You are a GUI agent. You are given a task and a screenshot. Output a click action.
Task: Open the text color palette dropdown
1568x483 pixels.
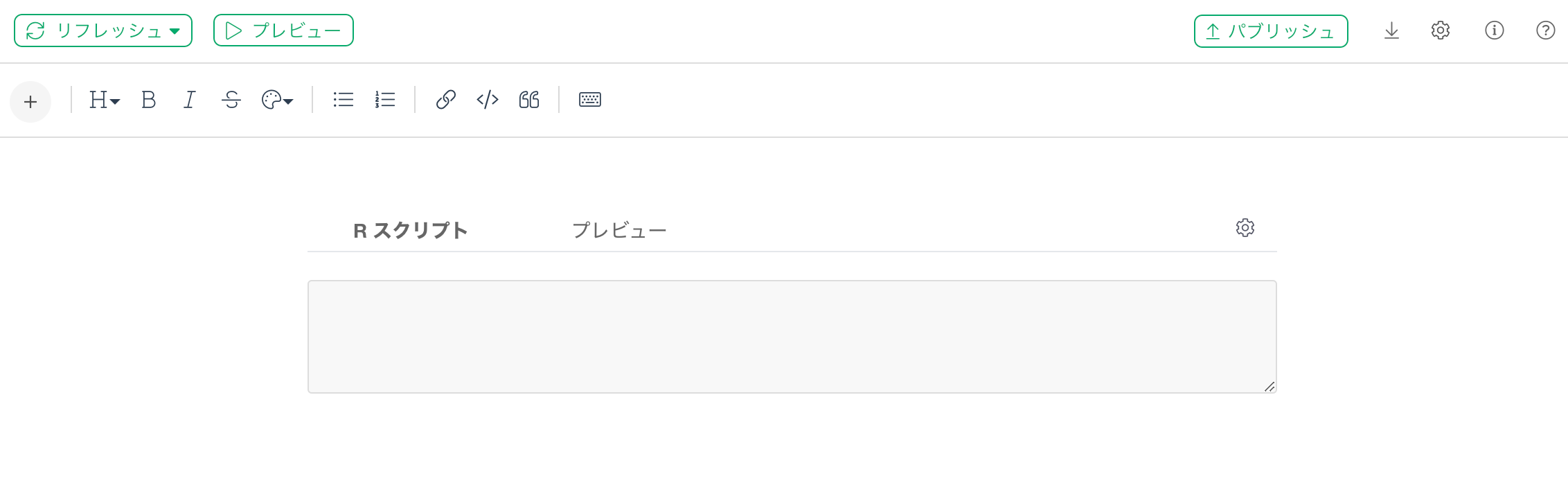[x=277, y=100]
